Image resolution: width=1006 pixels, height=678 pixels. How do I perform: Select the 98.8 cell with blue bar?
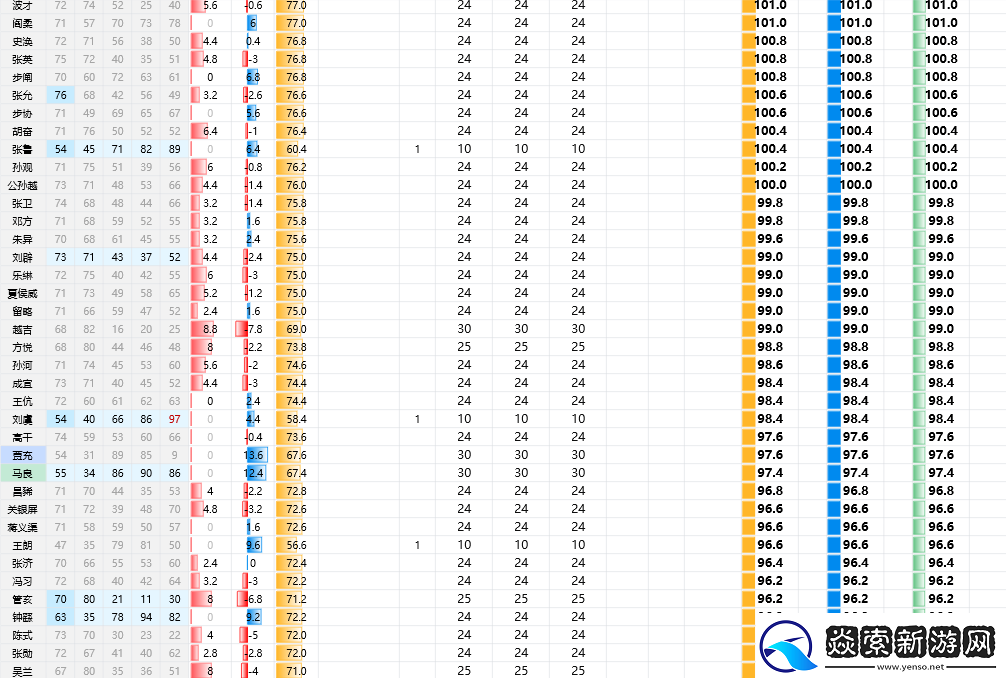[854, 347]
